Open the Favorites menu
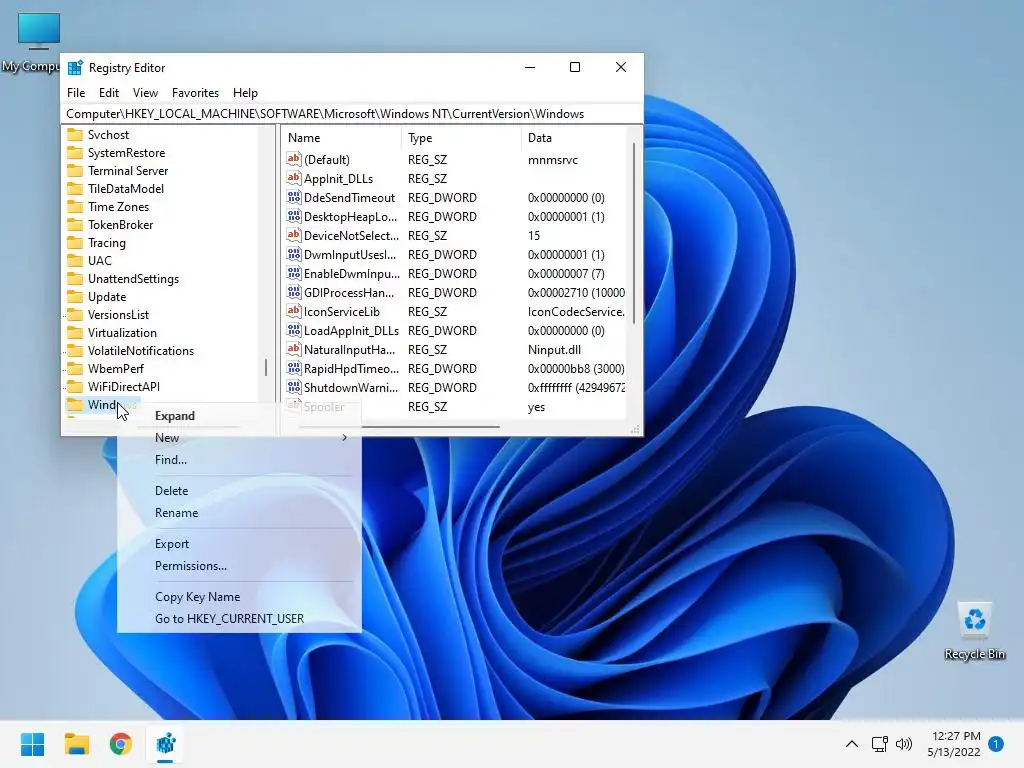The width and height of the screenshot is (1024, 768). tap(195, 93)
